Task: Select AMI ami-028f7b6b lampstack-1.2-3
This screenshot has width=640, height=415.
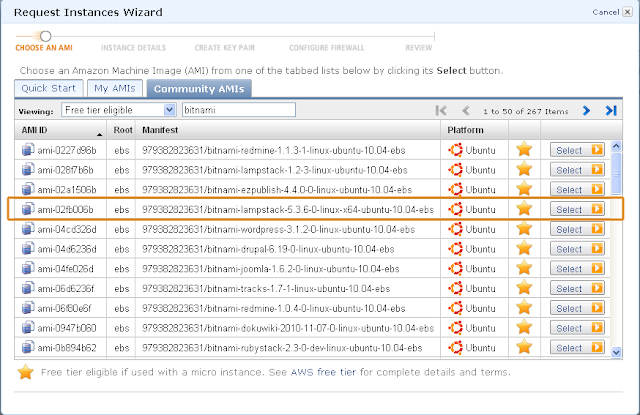Action: 577,169
